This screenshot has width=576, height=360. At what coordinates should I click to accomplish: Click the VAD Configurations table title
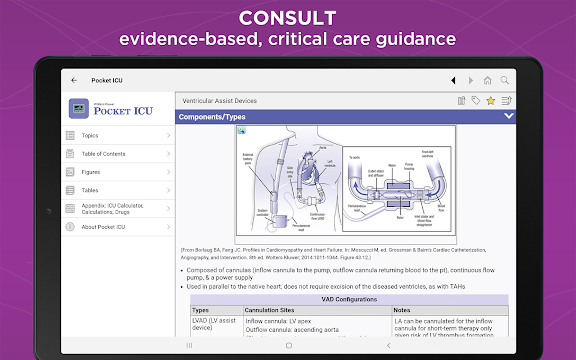click(x=349, y=299)
